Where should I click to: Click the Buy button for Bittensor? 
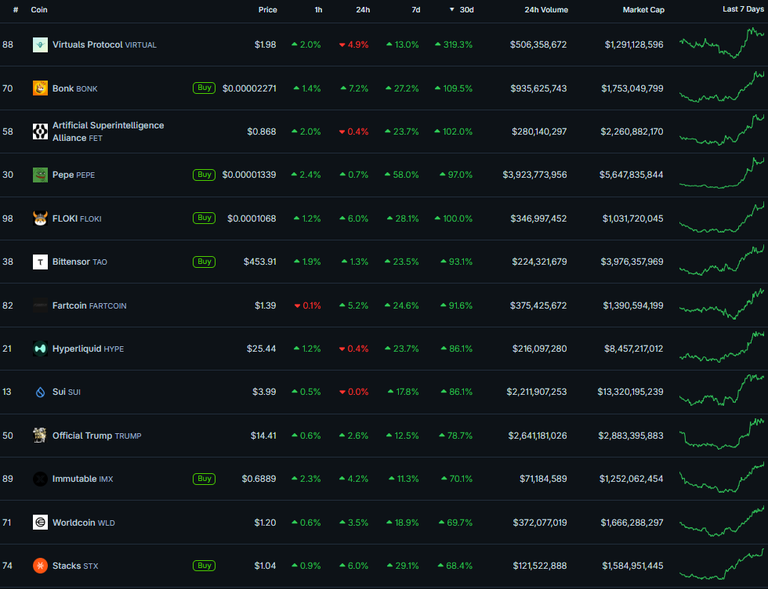(204, 261)
